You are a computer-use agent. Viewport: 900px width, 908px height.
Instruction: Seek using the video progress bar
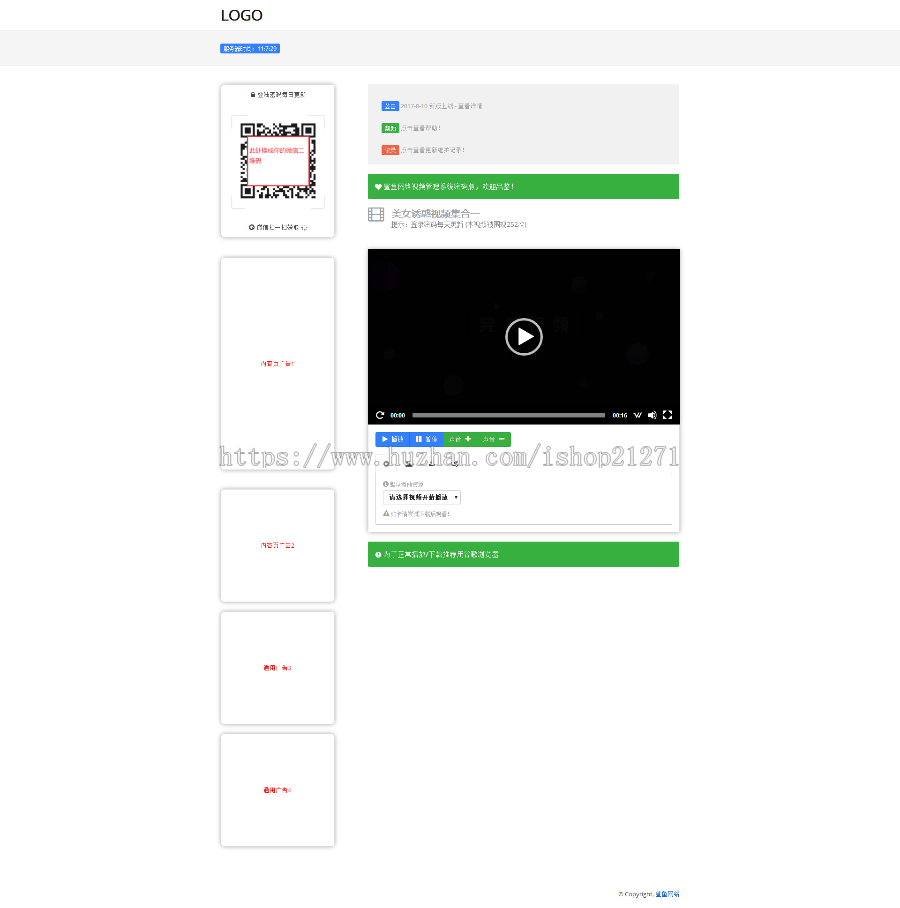[508, 415]
